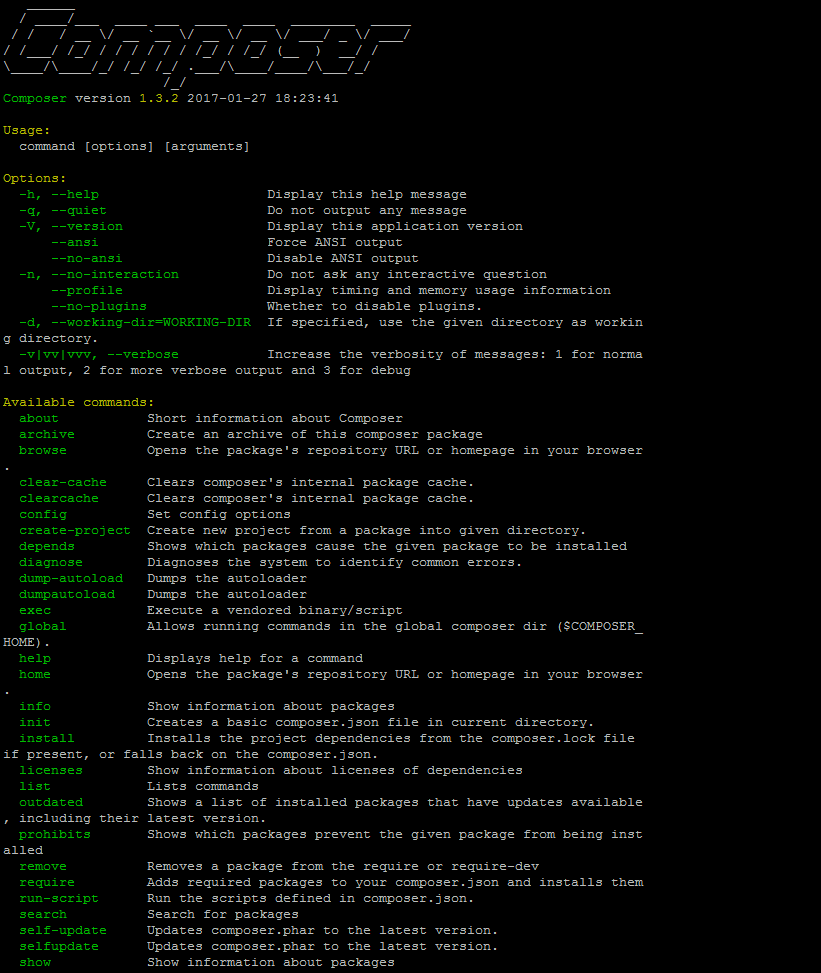821x973 pixels.
Task: Click 'Whether to disable plugins.' description
Action: [x=374, y=307]
